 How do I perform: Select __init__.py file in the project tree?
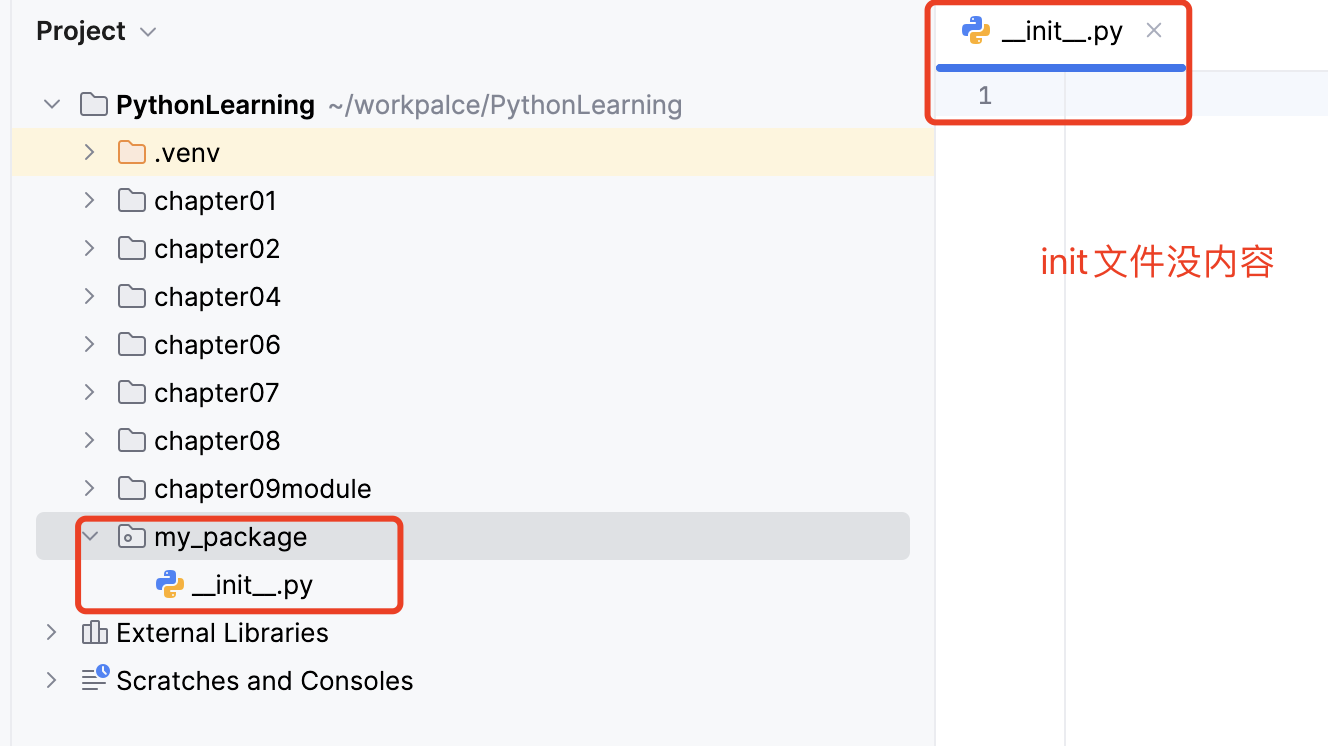point(252,585)
